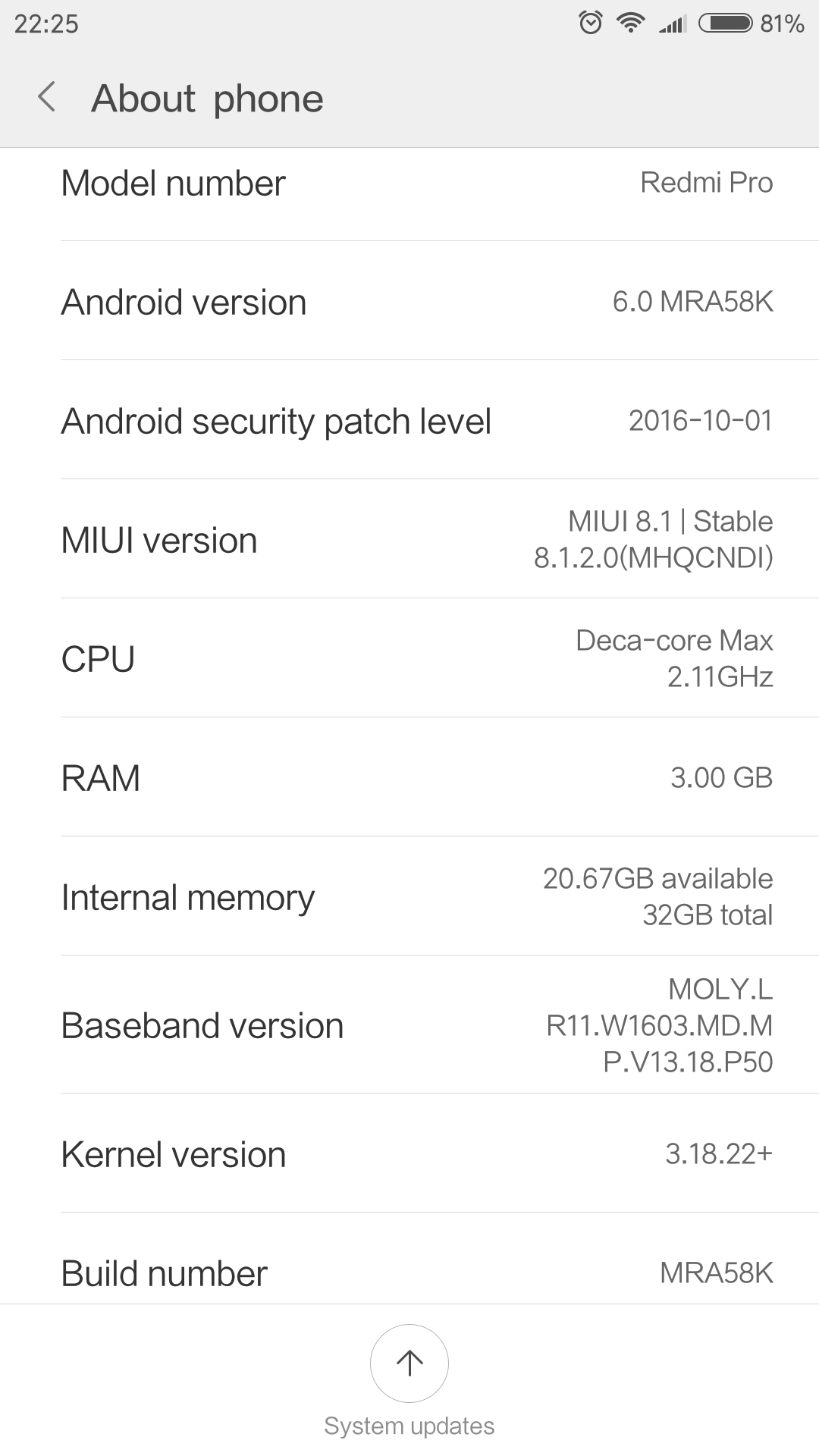This screenshot has width=819, height=1456.
Task: Select Android security patch level row
Action: [409, 421]
